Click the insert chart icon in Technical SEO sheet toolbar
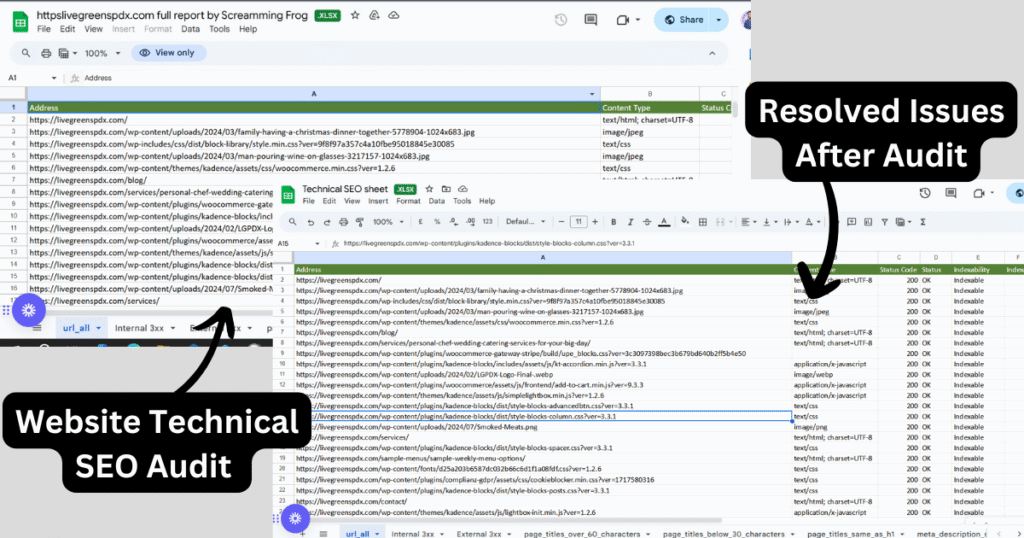The width and height of the screenshot is (1024, 538). pos(867,222)
